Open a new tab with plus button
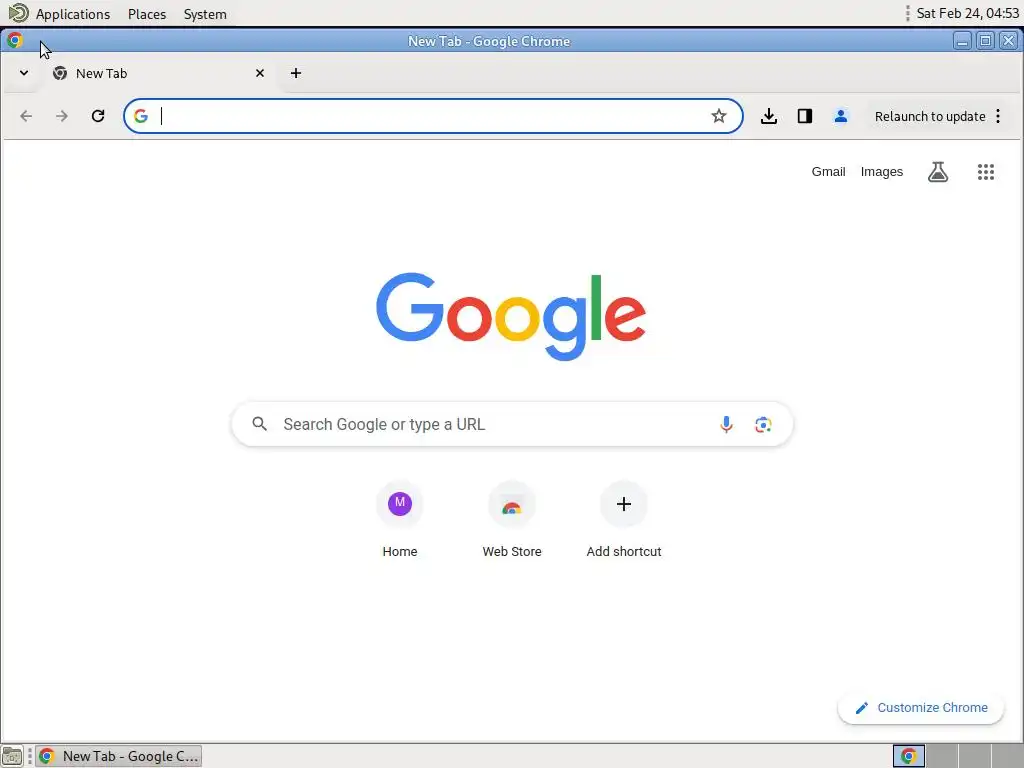Image resolution: width=1024 pixels, height=768 pixels. [296, 73]
